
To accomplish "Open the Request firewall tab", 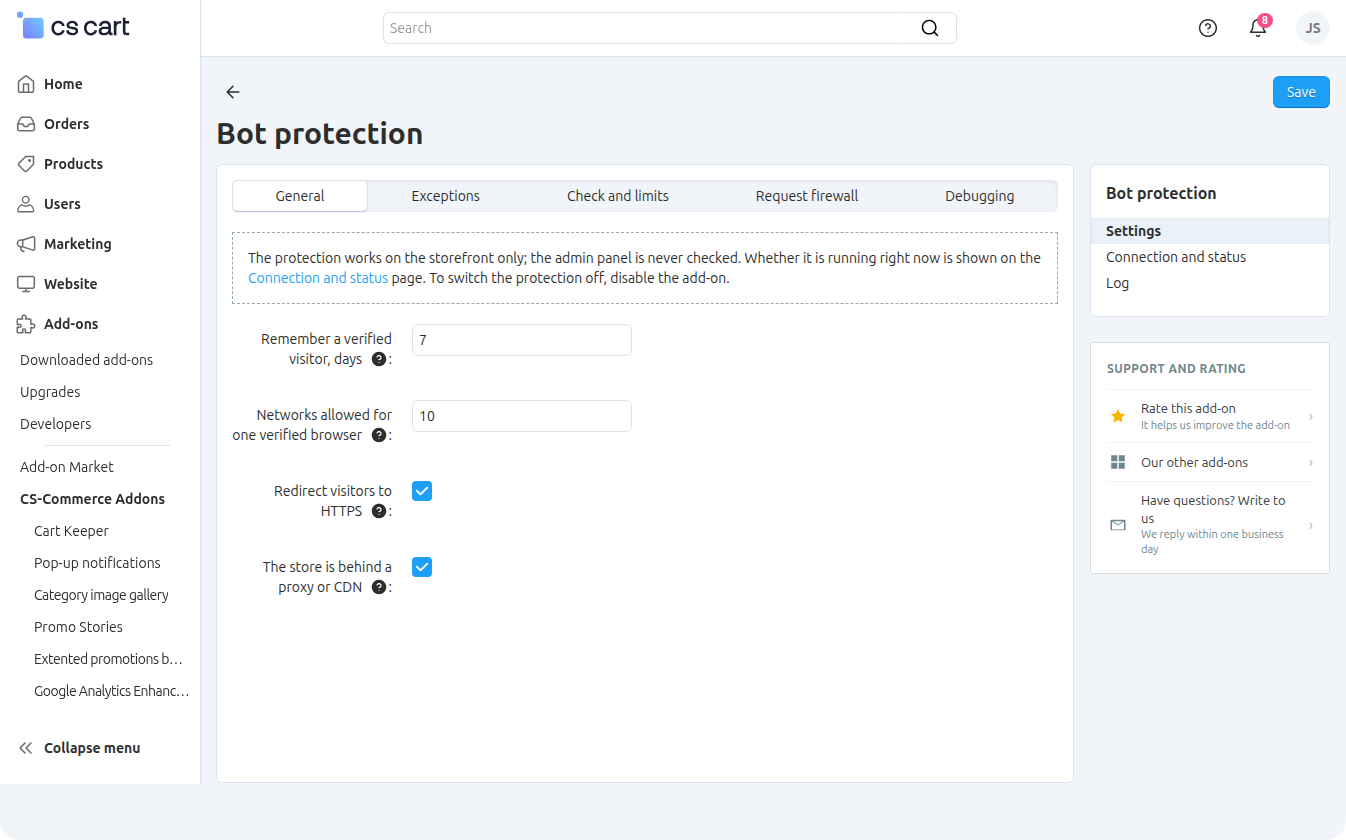I will pos(807,196).
